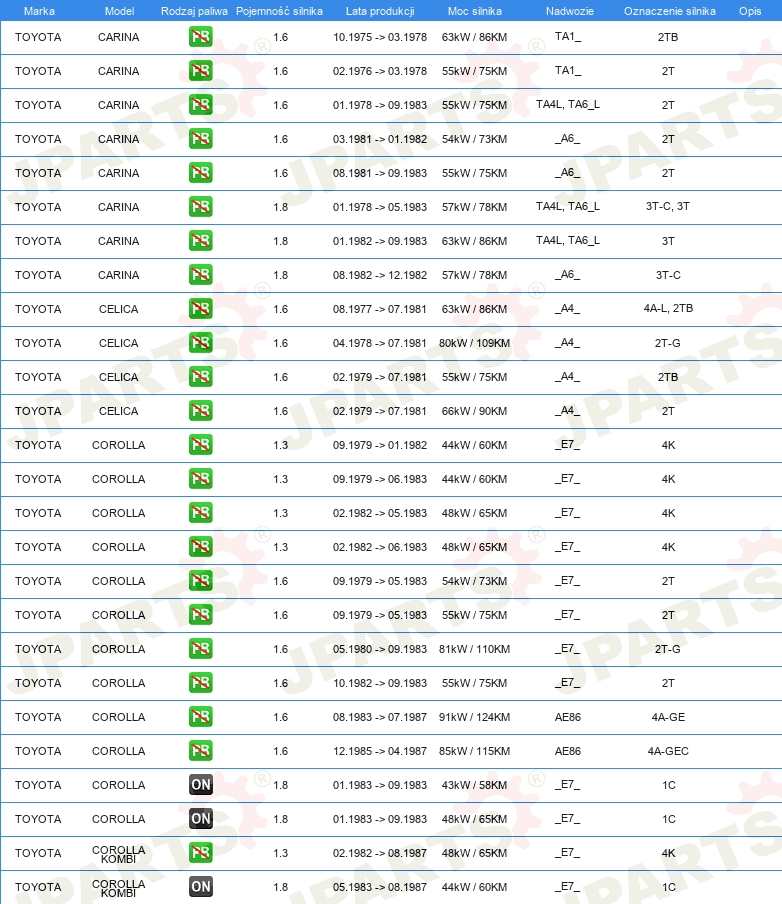This screenshot has width=782, height=904.
Task: Click petrol icon in Carina 3T-C, 3T engine row
Action: (x=201, y=208)
